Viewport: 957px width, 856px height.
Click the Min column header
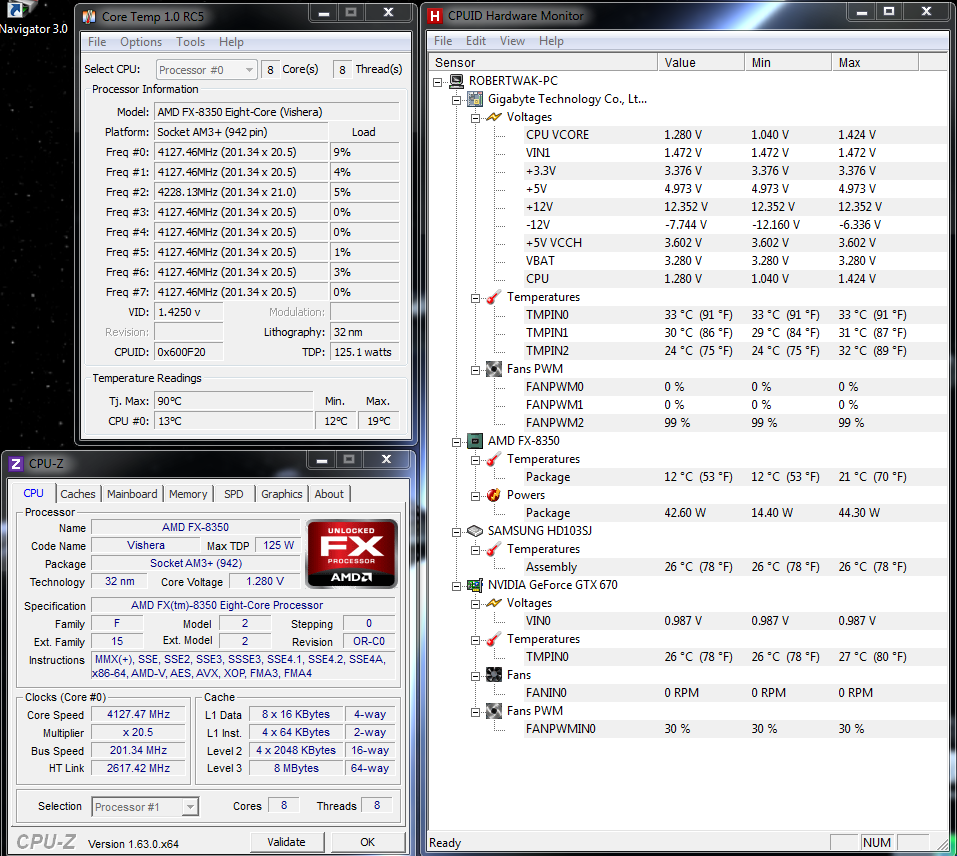(x=787, y=62)
